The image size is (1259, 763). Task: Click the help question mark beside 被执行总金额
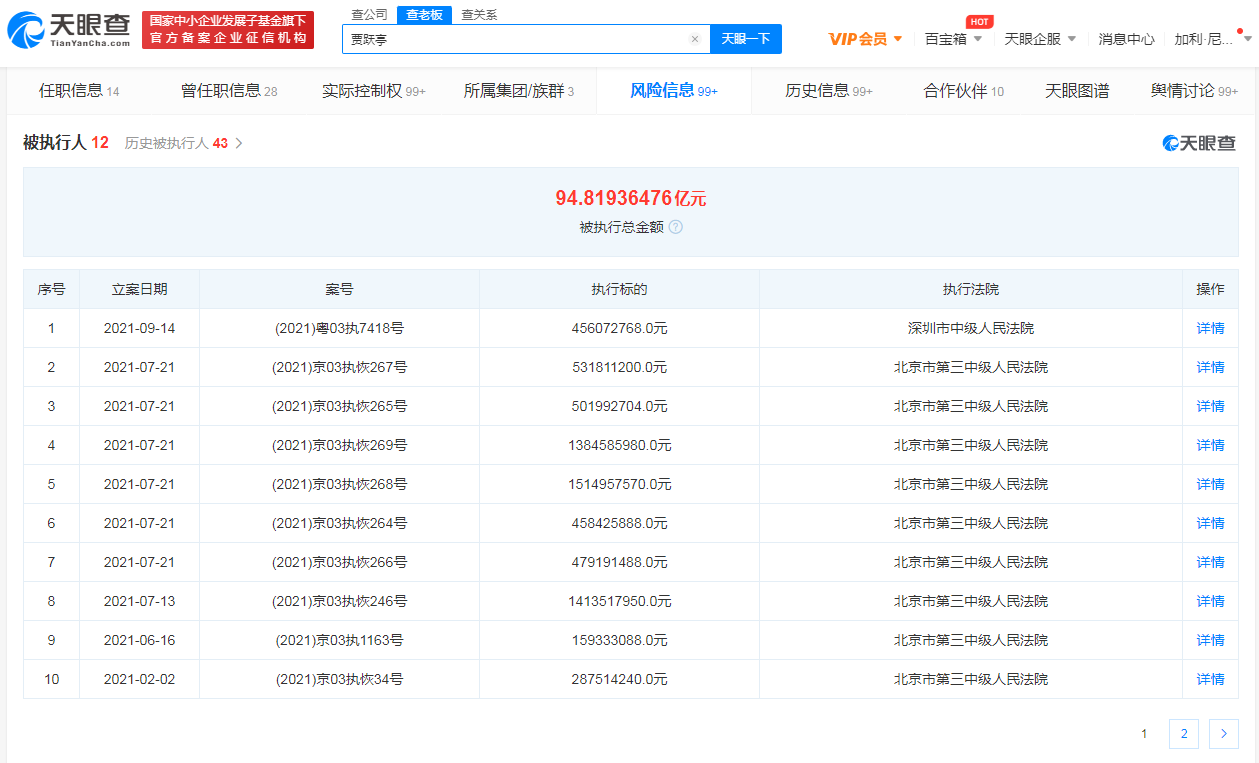pyautogui.click(x=676, y=227)
